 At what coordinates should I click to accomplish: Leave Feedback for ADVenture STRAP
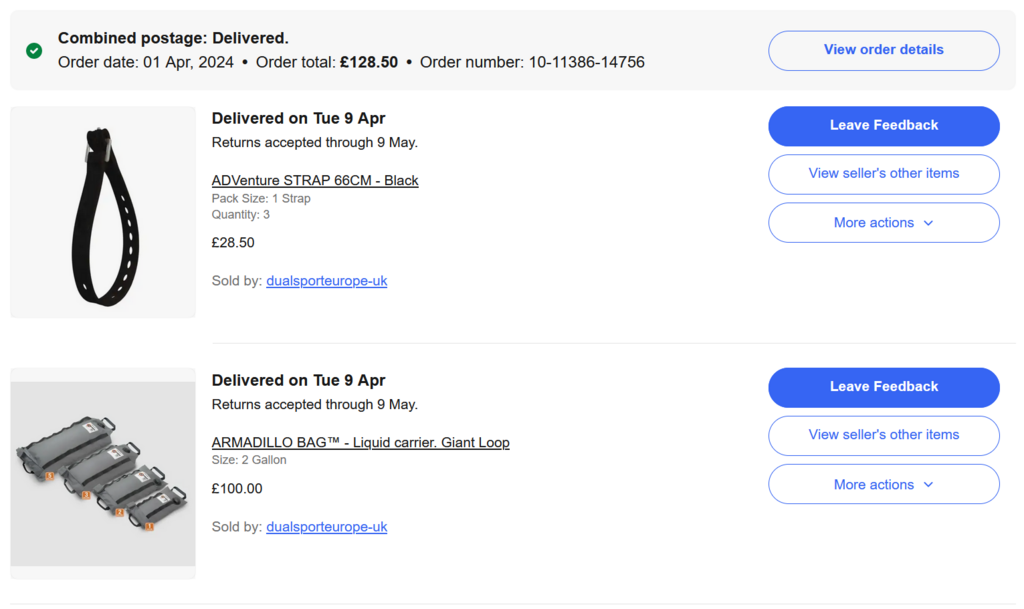(x=883, y=126)
